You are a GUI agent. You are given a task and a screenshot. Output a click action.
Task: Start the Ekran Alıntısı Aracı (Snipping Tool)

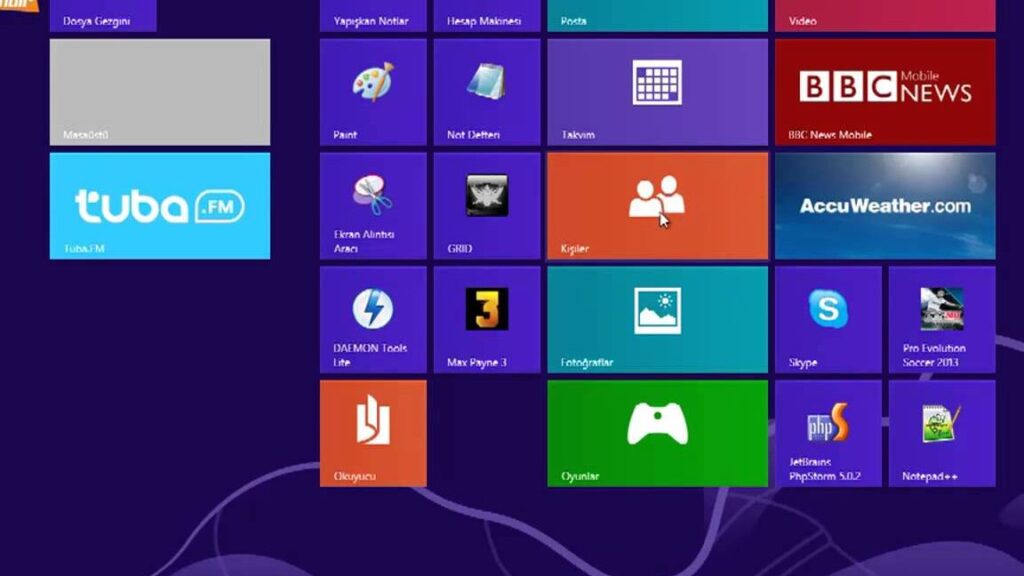point(372,205)
